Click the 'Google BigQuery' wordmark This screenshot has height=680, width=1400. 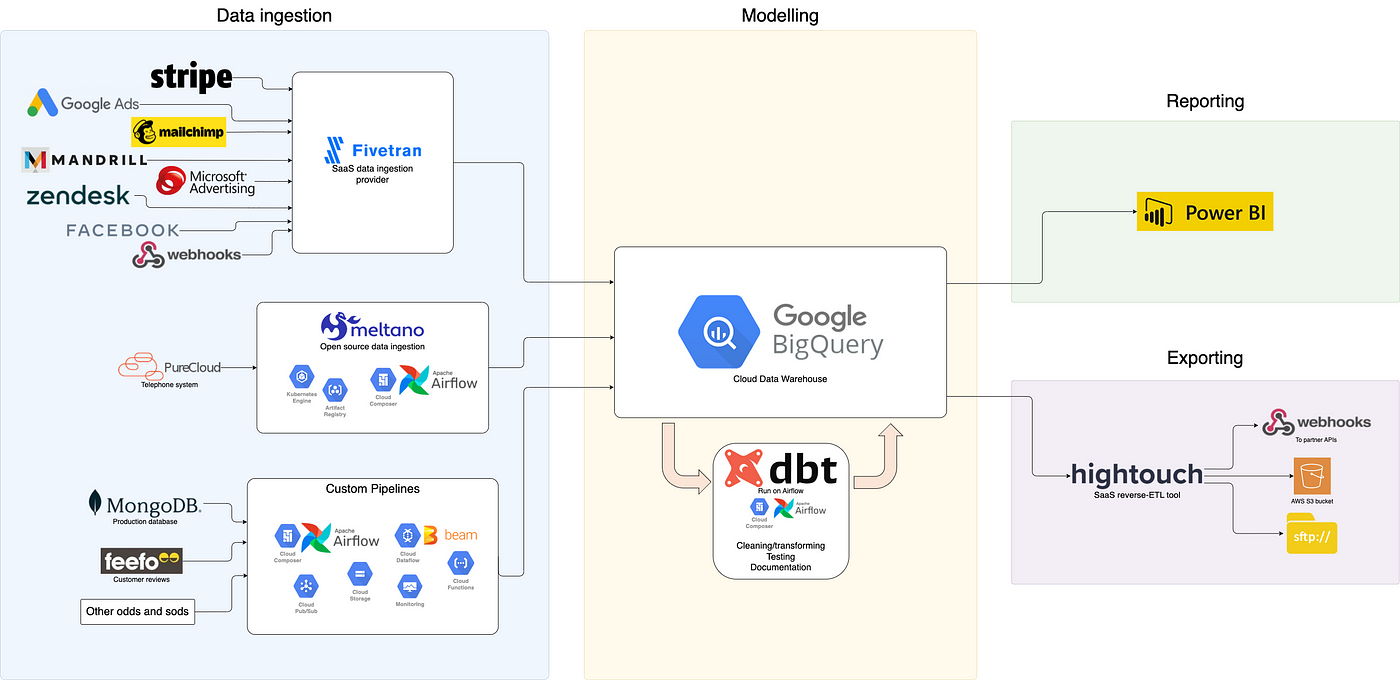pos(828,331)
